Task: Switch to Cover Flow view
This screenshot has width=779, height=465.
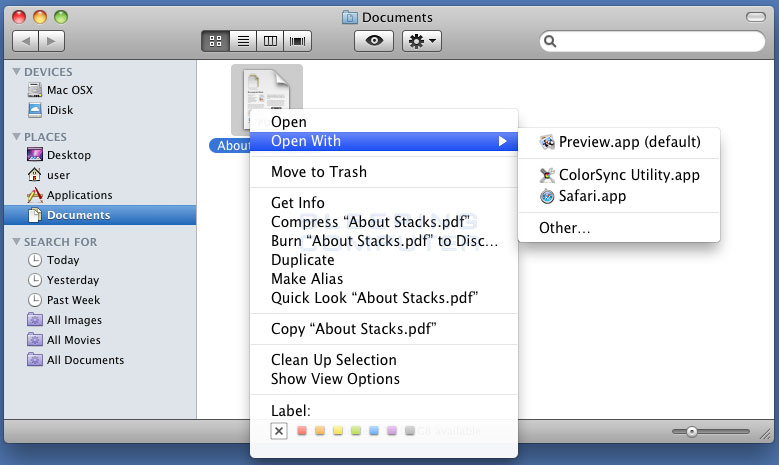Action: click(298, 41)
